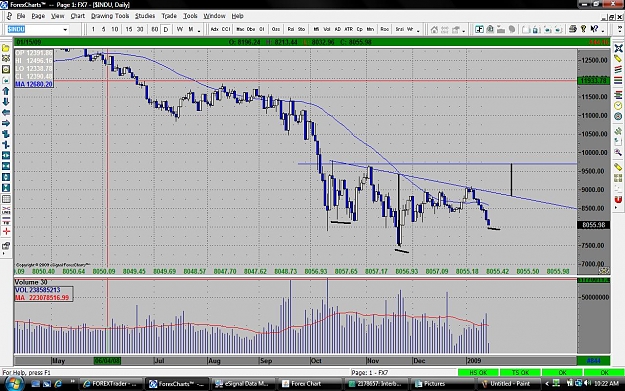Open the Studies menu
Screen dimensions: 625x391
pos(145,16)
